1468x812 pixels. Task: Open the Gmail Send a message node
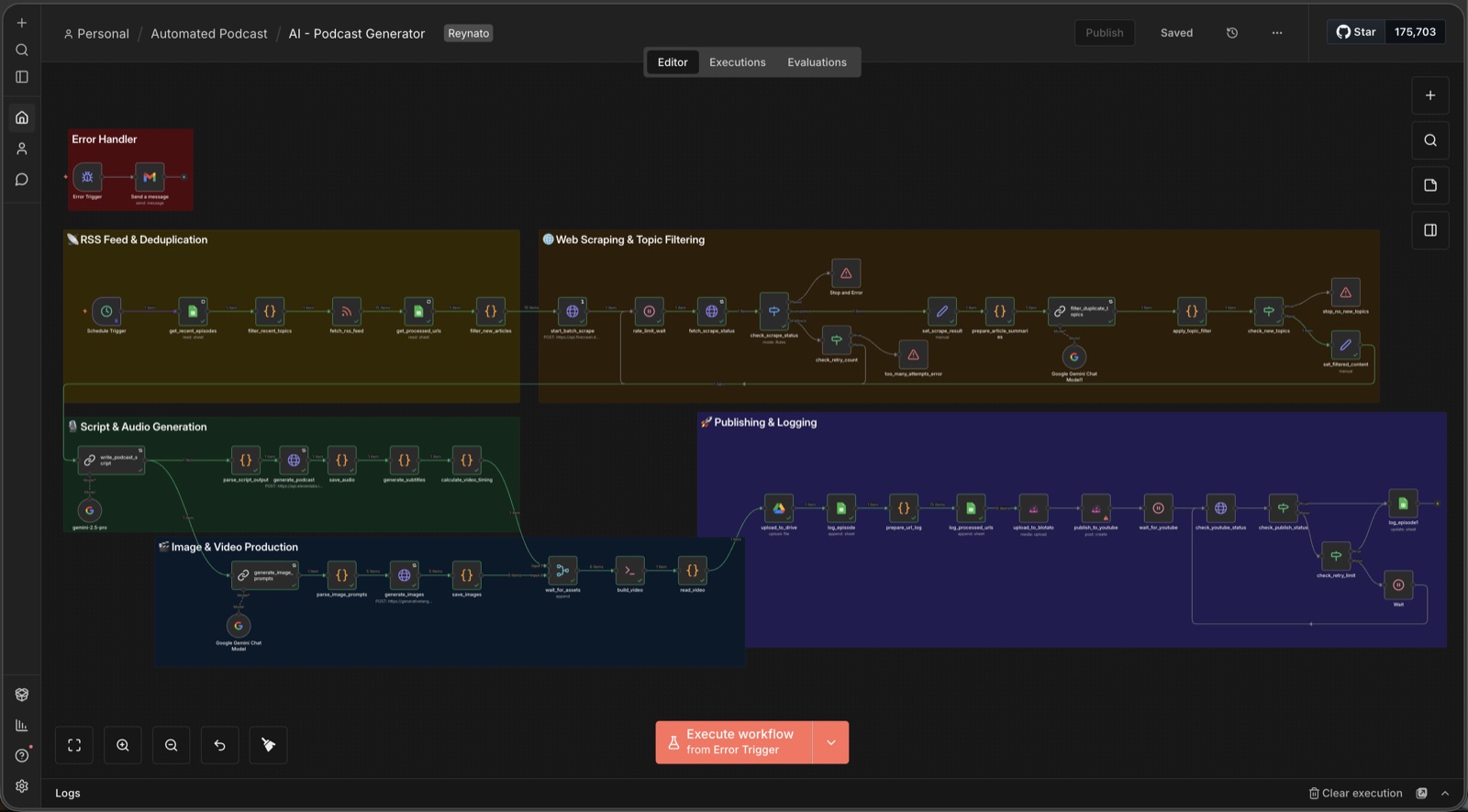(x=150, y=177)
